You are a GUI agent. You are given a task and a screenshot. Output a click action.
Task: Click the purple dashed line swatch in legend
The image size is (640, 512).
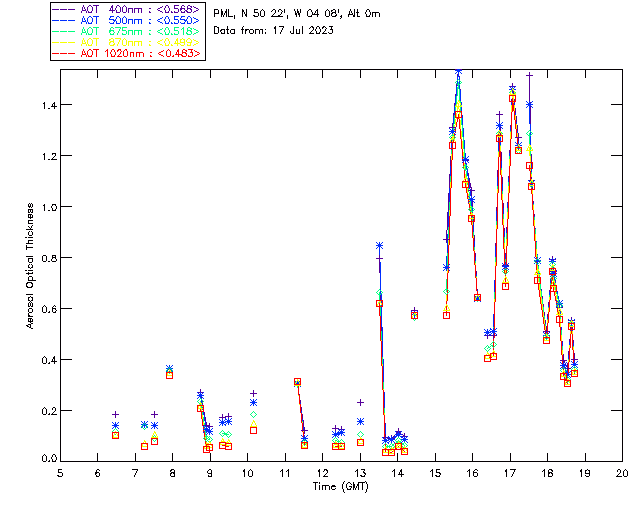[64, 10]
